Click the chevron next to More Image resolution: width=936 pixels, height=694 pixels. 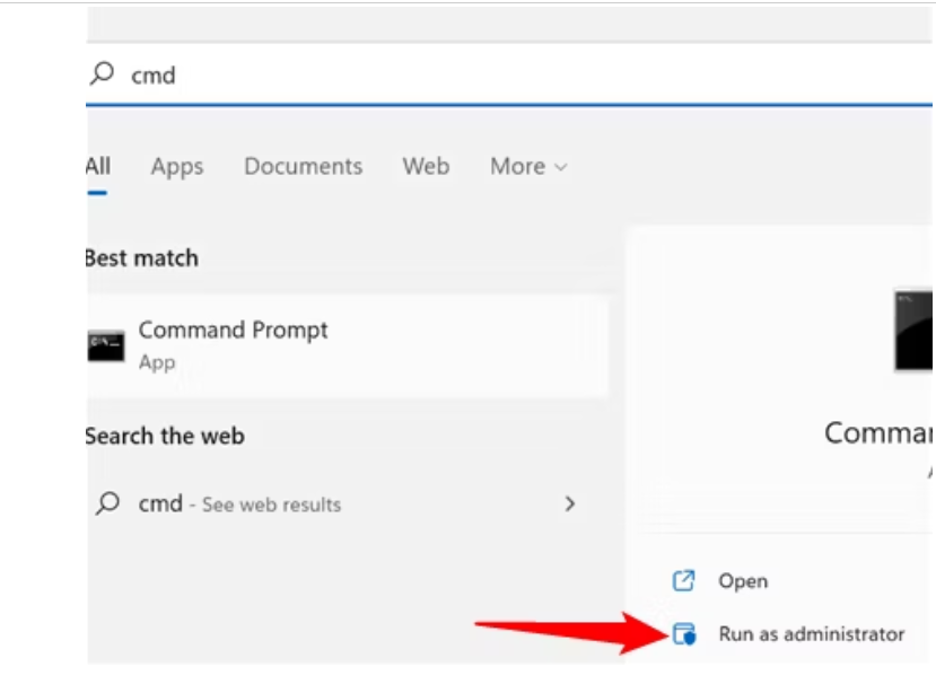pos(560,166)
